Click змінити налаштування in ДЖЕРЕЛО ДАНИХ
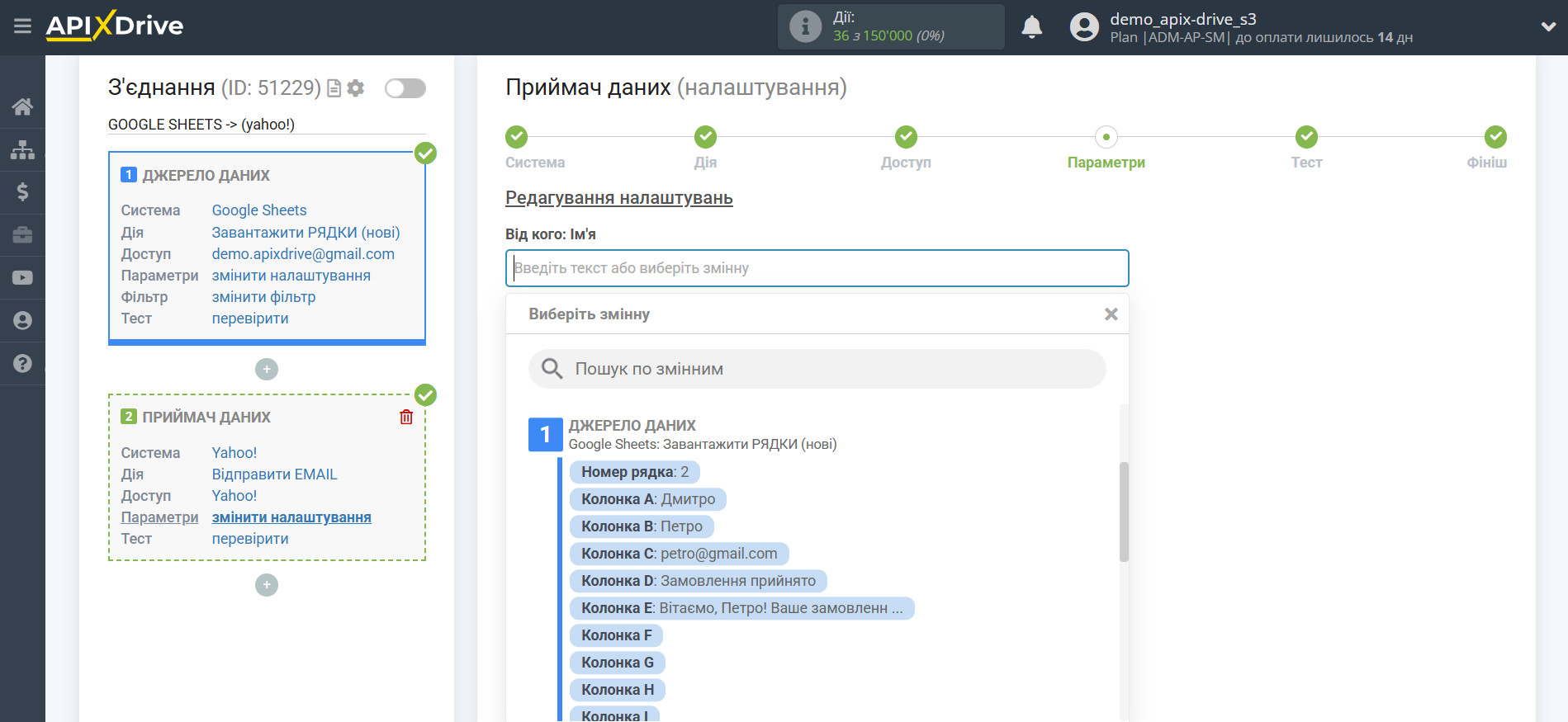The width and height of the screenshot is (1568, 722). click(x=291, y=276)
